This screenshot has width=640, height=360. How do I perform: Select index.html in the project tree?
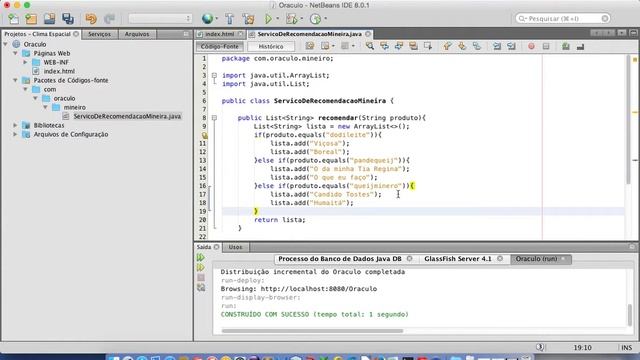click(59, 71)
